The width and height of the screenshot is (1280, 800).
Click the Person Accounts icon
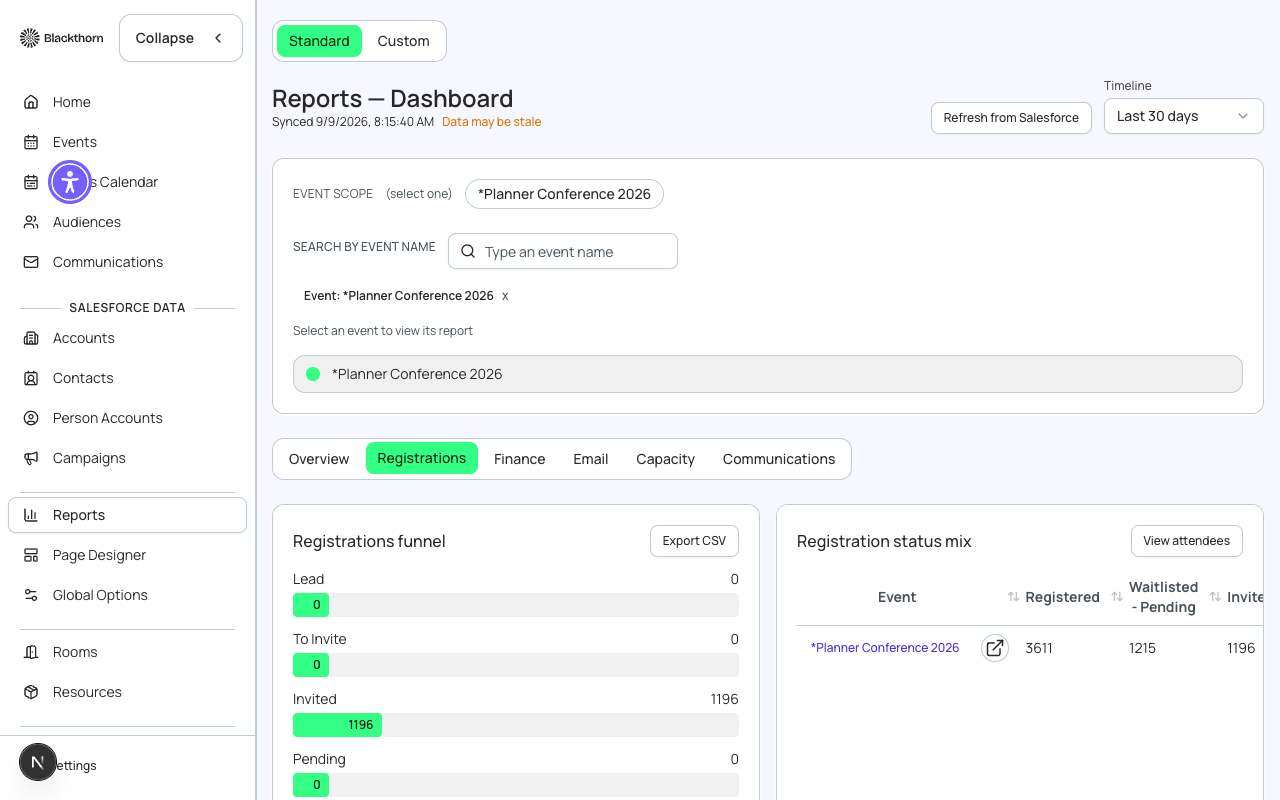pyautogui.click(x=31, y=418)
